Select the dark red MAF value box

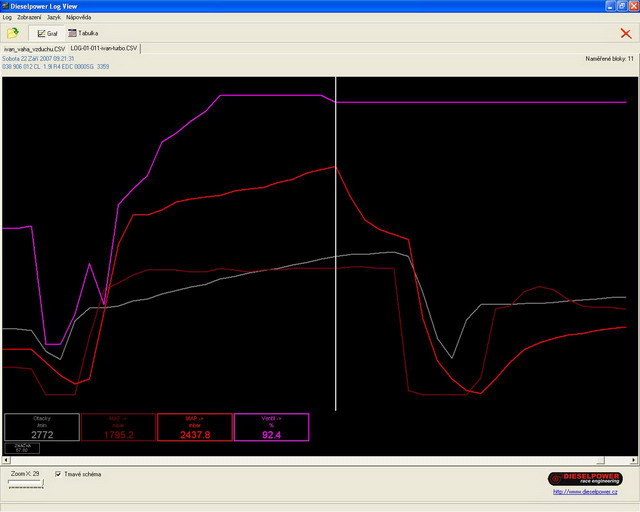pos(118,427)
